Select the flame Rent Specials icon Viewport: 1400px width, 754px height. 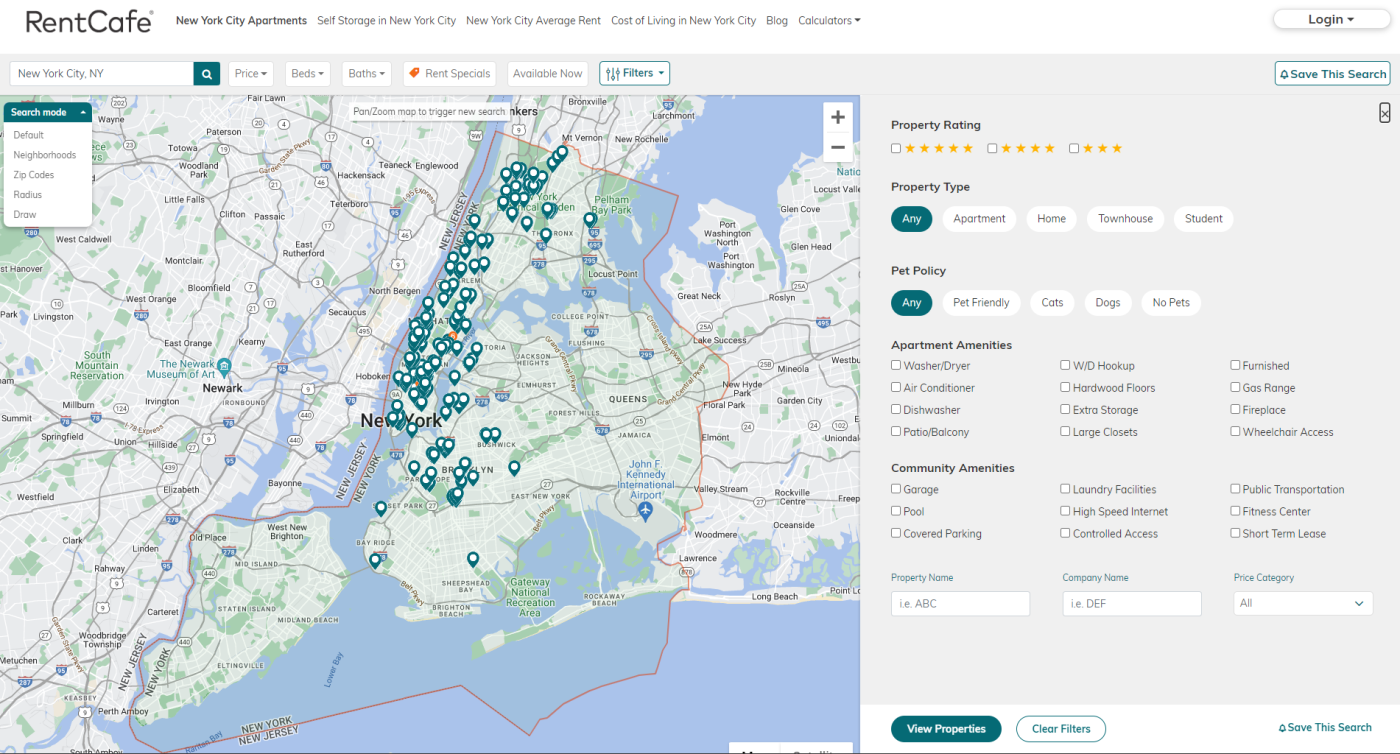click(414, 73)
